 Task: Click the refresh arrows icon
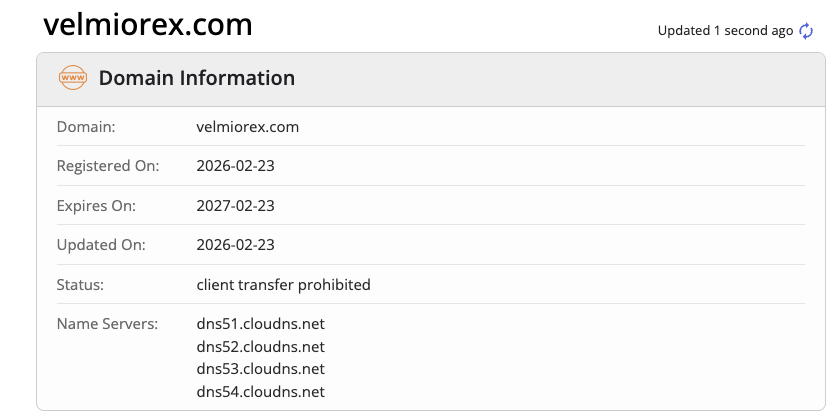(x=807, y=31)
